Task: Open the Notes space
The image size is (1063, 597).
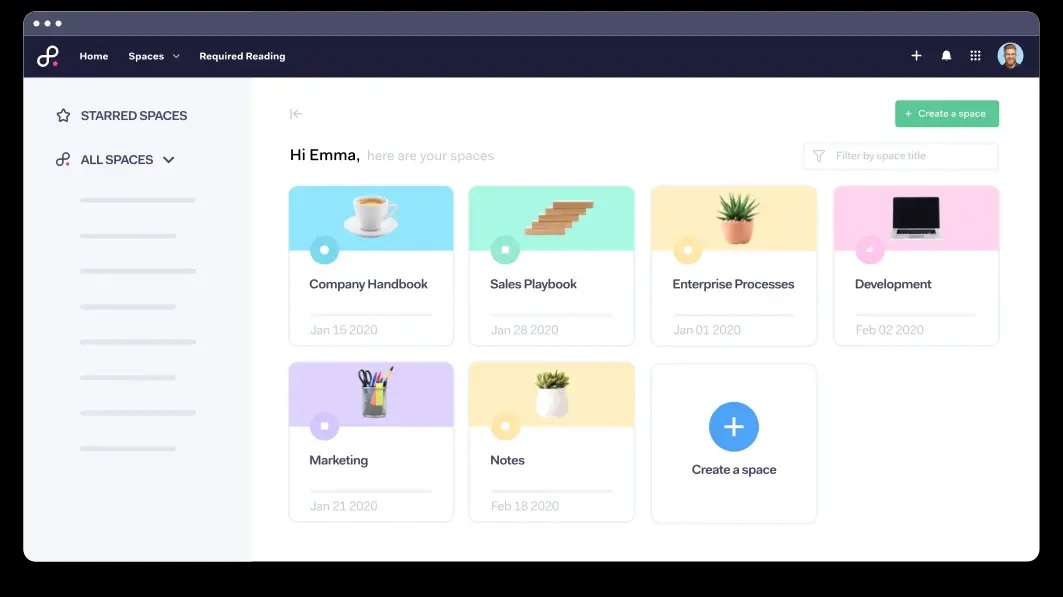Action: click(507, 460)
